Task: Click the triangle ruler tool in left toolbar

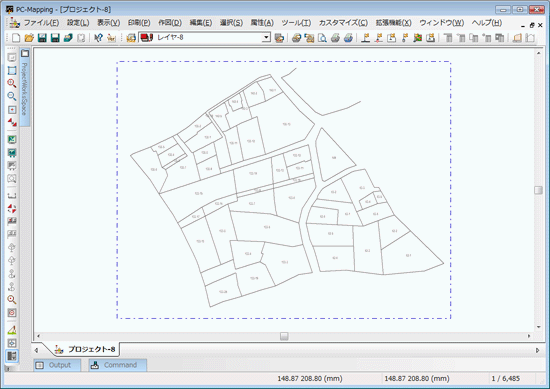Action: 12,330
